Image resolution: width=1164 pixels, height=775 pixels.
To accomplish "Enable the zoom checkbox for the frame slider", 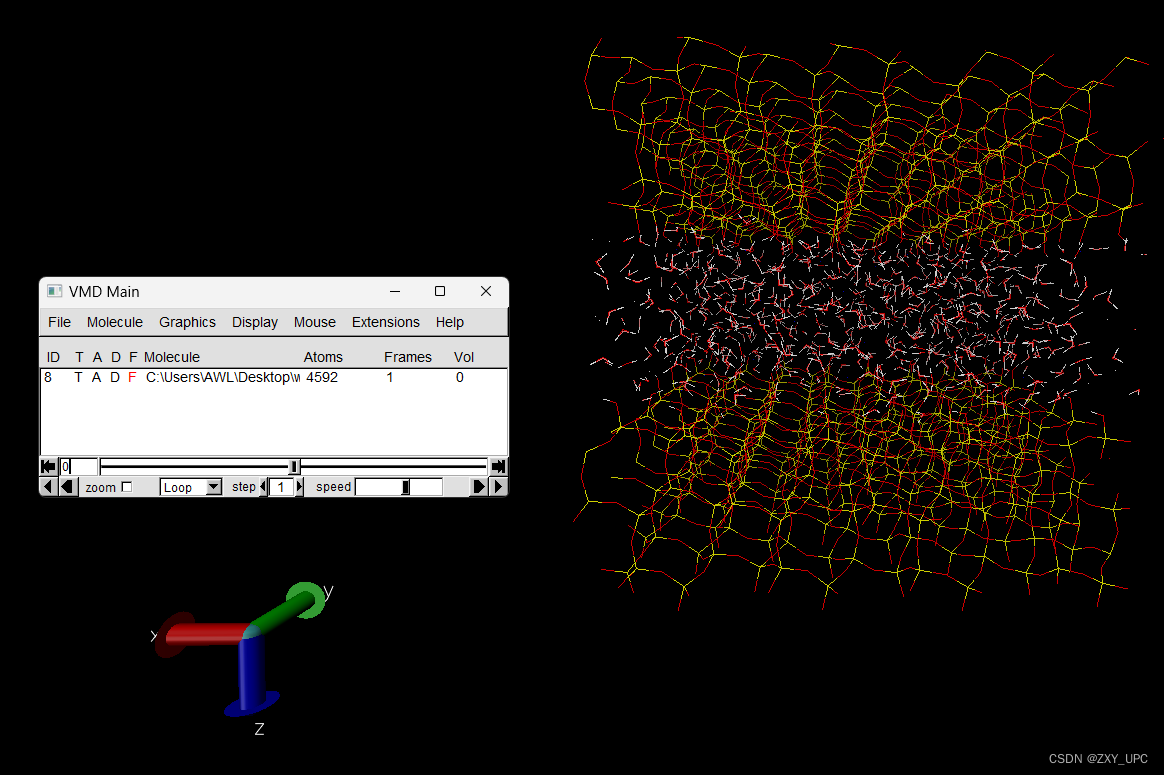I will tap(127, 487).
